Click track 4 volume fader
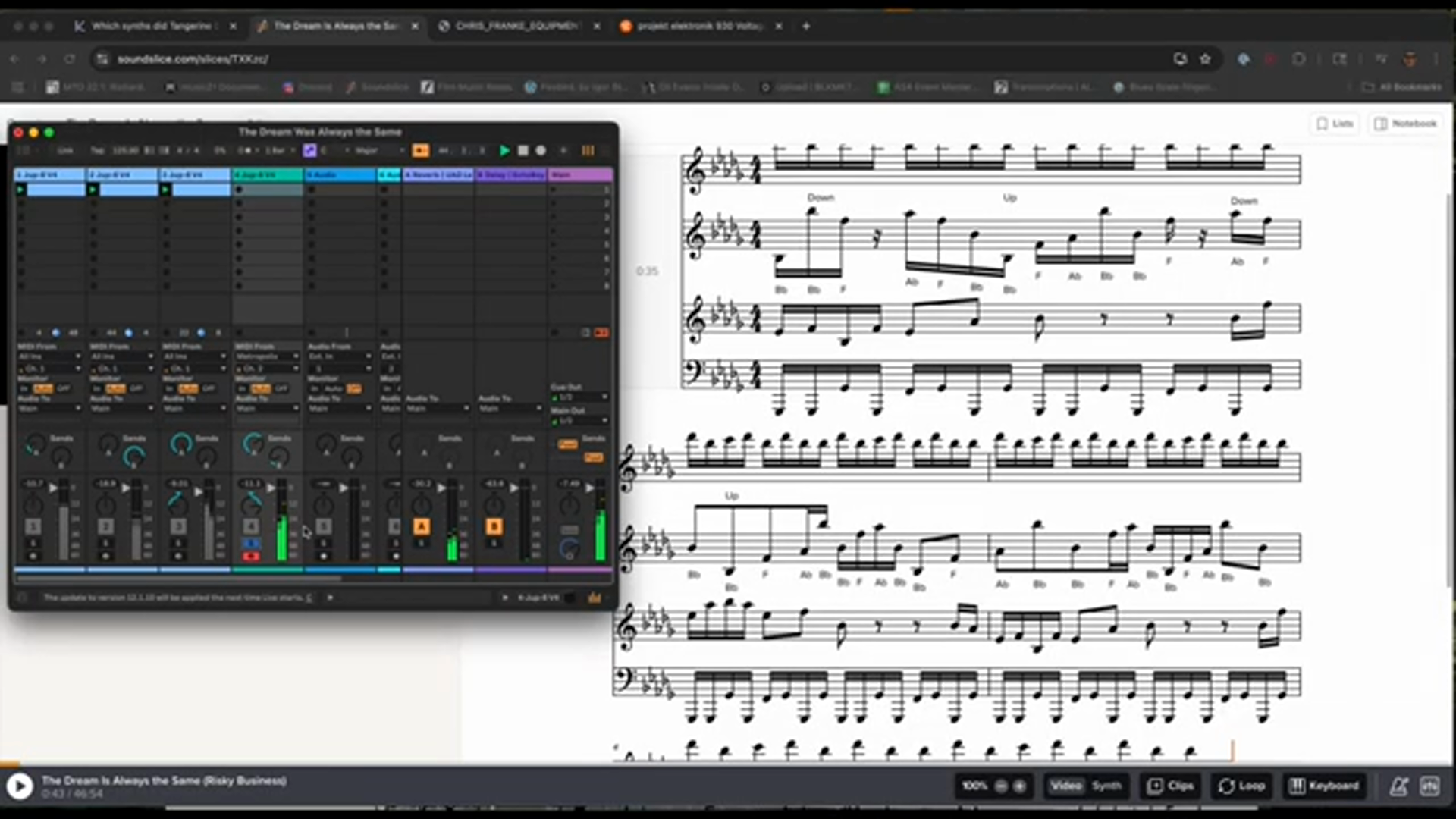This screenshot has height=819, width=1456. (271, 488)
